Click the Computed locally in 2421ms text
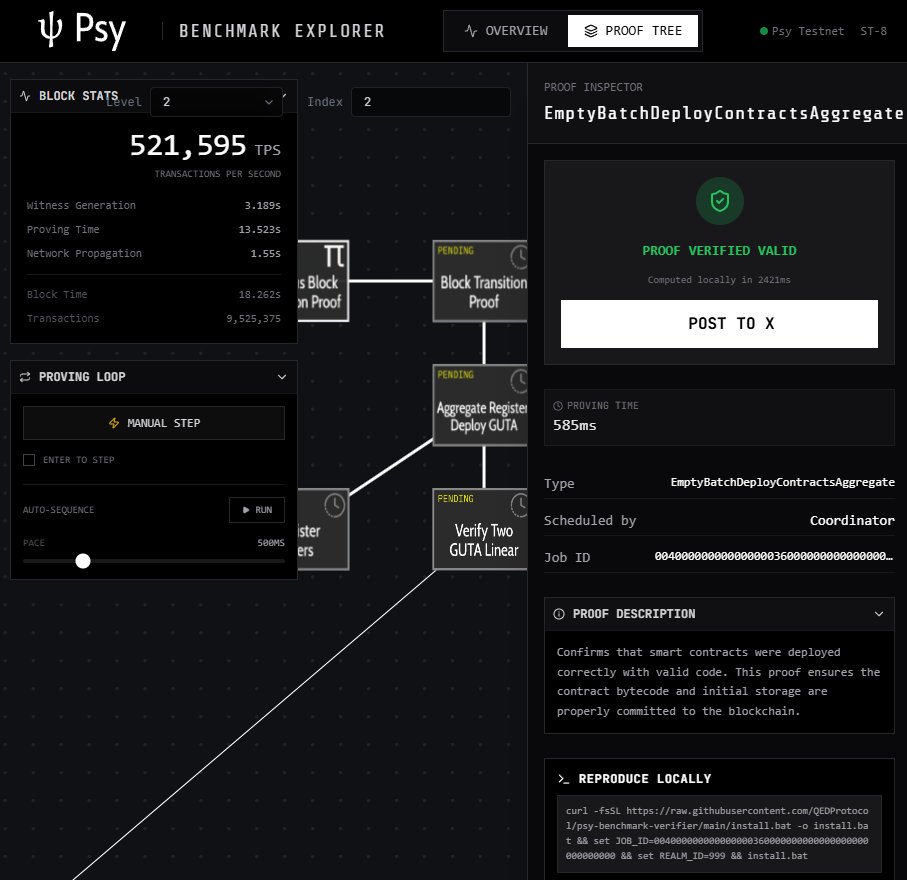This screenshot has height=880, width=907. 719,280
